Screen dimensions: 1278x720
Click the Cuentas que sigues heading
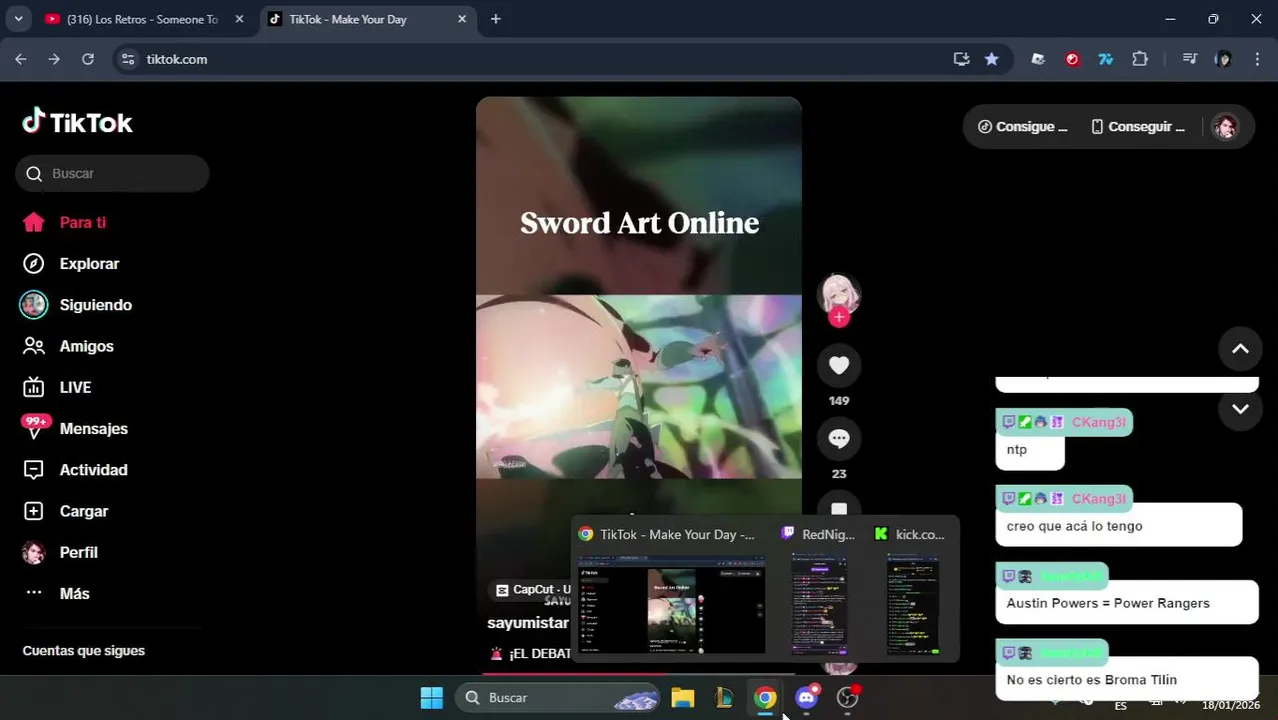[x=84, y=651]
